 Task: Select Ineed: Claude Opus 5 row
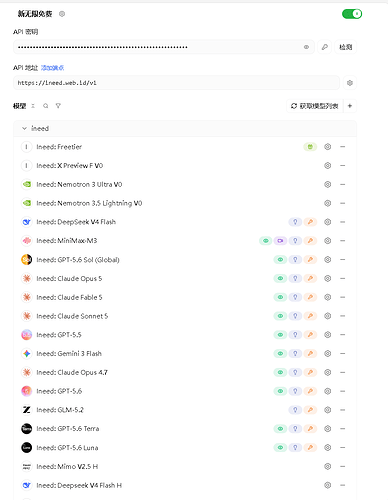(x=185, y=278)
